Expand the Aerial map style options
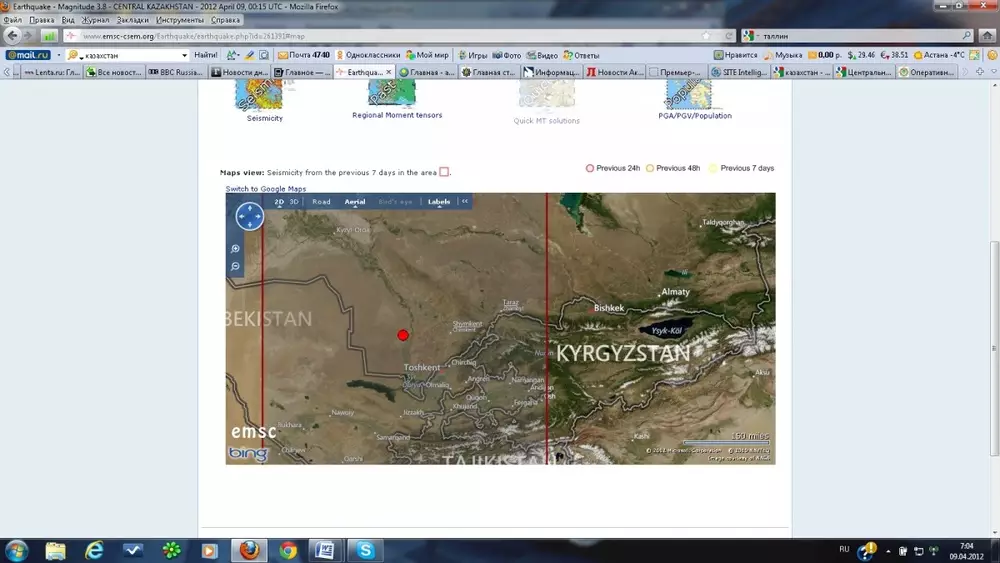The height and width of the screenshot is (563, 1000). pyautogui.click(x=355, y=202)
